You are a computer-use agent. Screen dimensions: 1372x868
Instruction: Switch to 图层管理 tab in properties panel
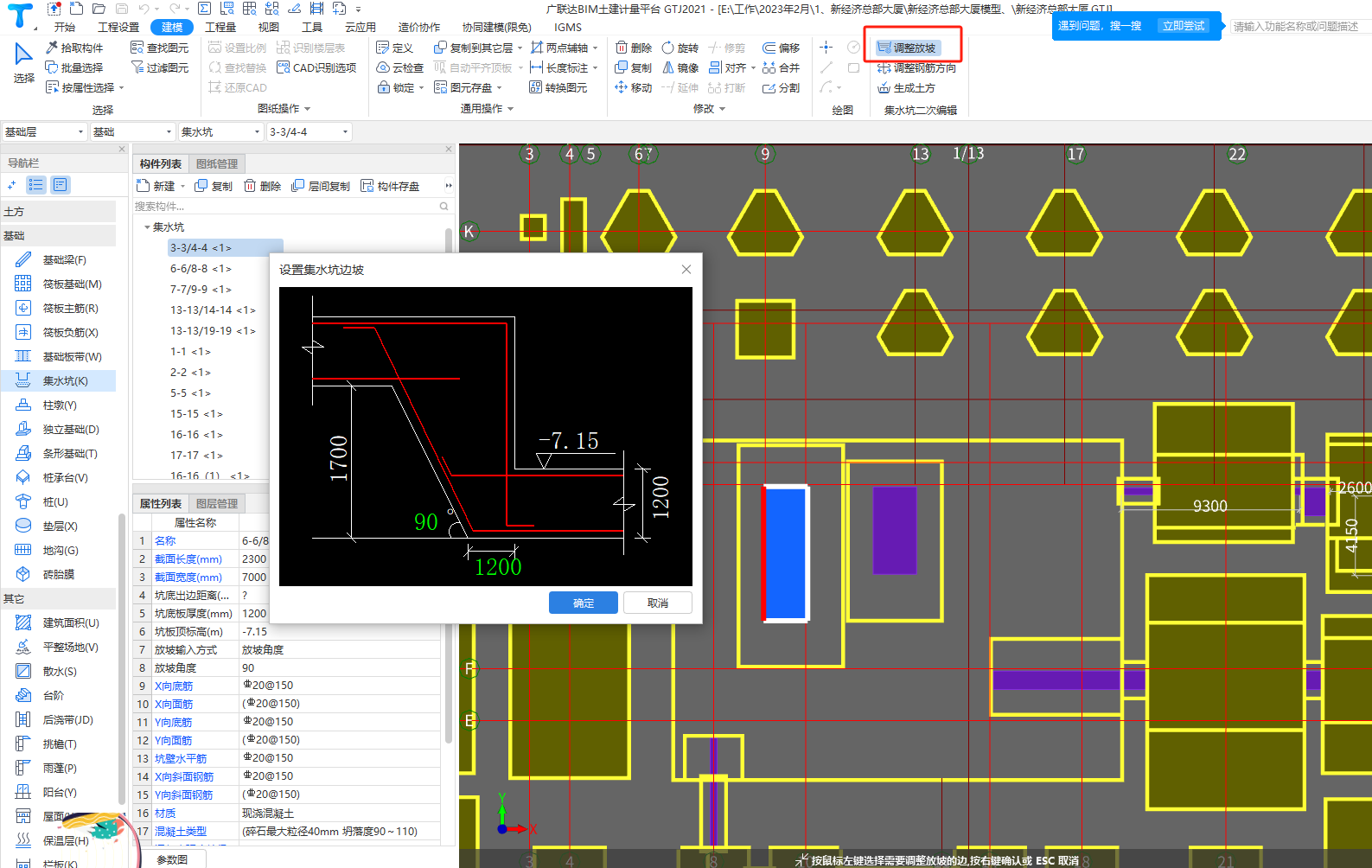pos(217,503)
